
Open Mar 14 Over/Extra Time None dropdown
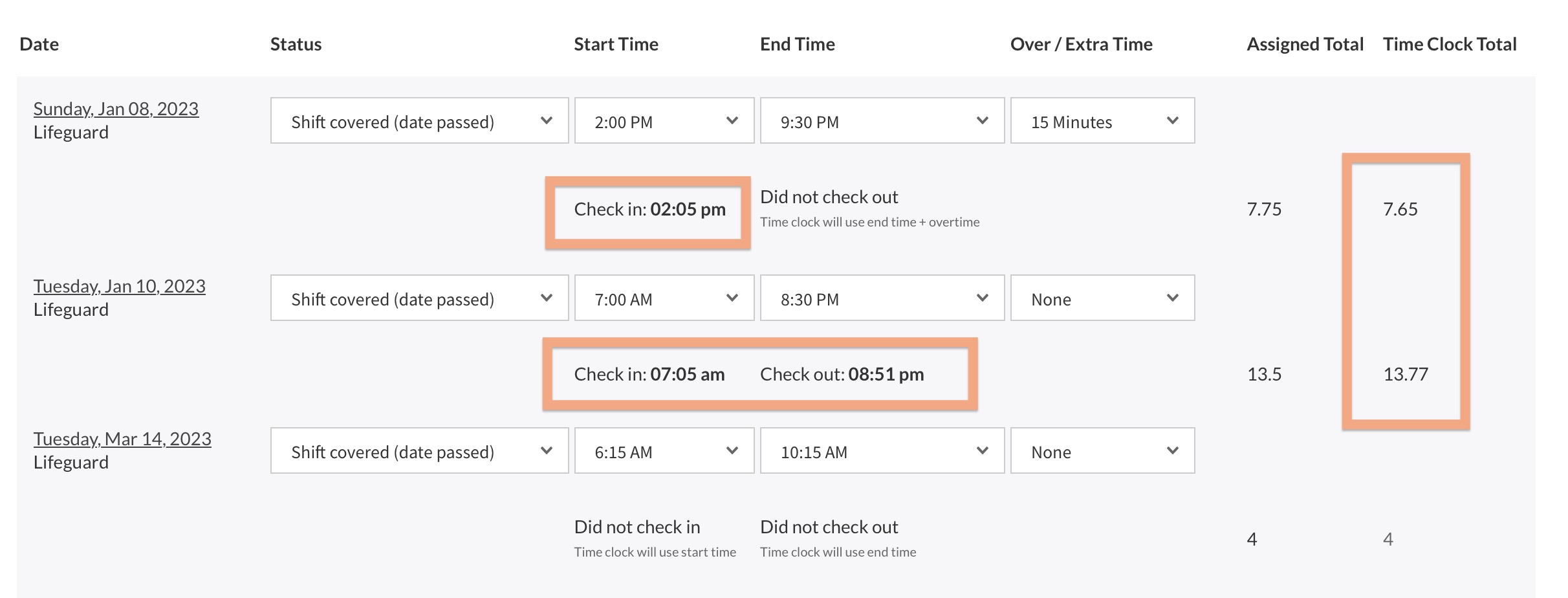pyautogui.click(x=1102, y=451)
